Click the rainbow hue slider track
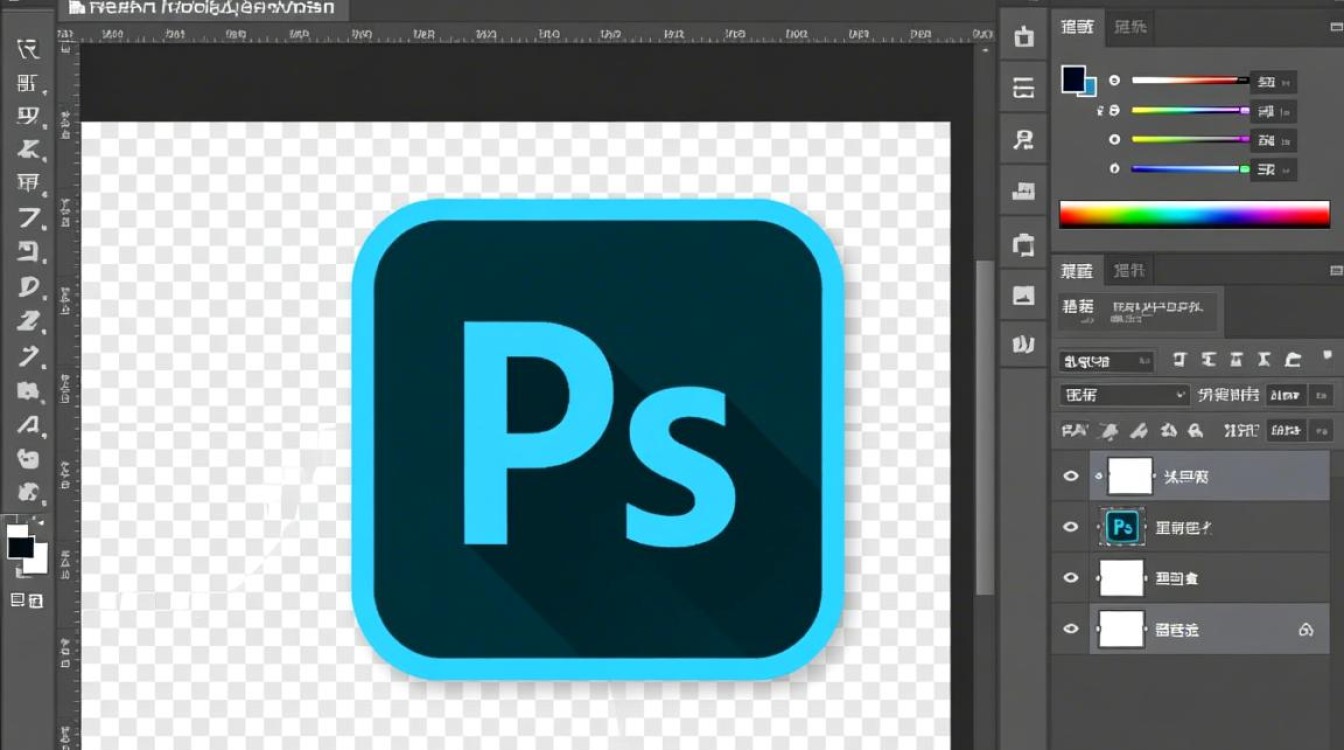The height and width of the screenshot is (750, 1344). (x=1189, y=110)
